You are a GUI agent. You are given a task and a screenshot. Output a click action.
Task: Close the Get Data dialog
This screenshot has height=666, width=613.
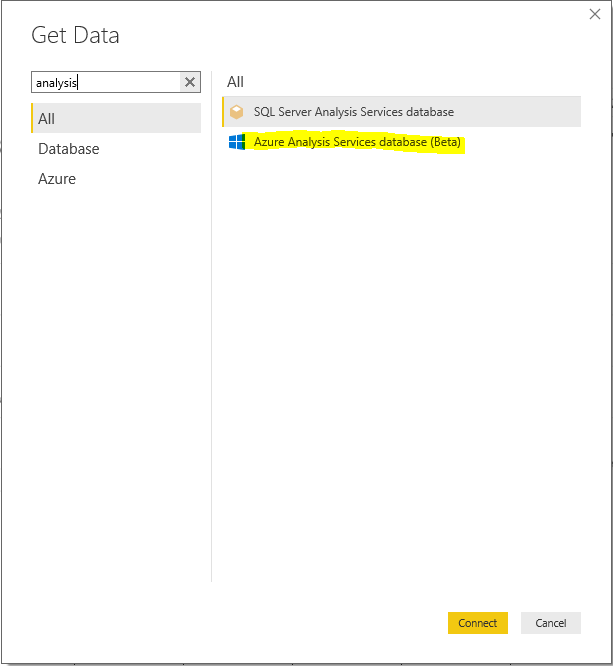(595, 14)
